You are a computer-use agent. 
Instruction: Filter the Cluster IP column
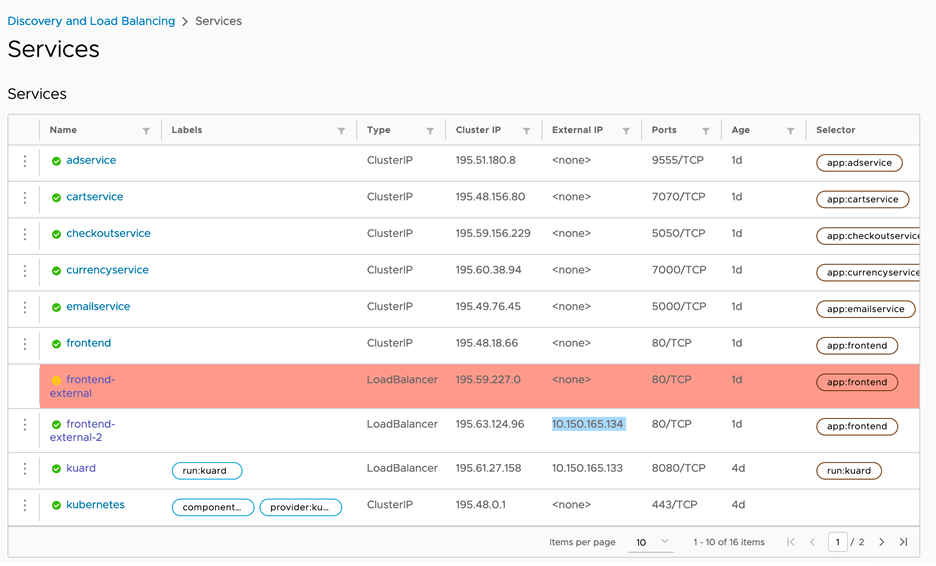coord(526,131)
